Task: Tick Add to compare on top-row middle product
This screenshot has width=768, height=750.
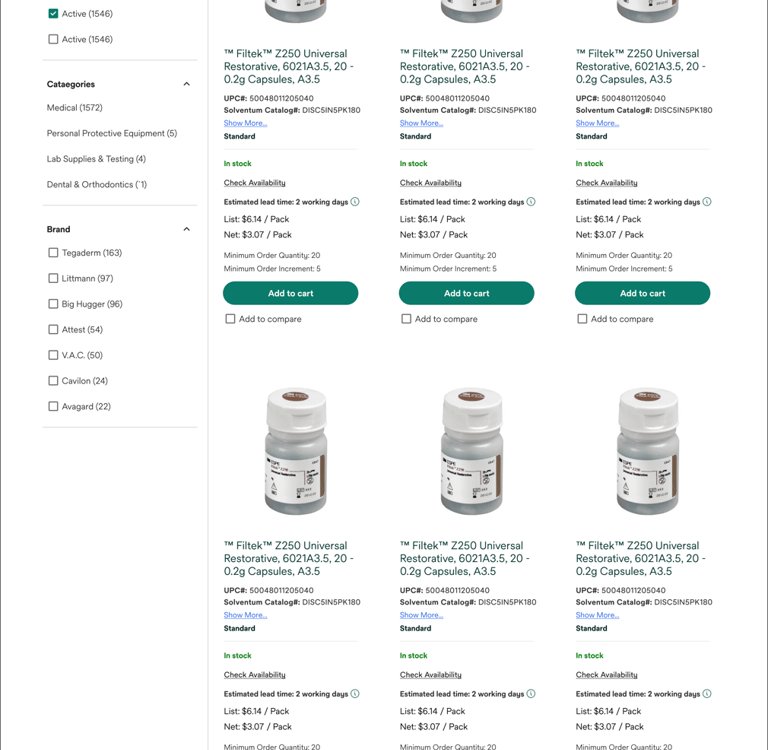Action: coord(406,319)
